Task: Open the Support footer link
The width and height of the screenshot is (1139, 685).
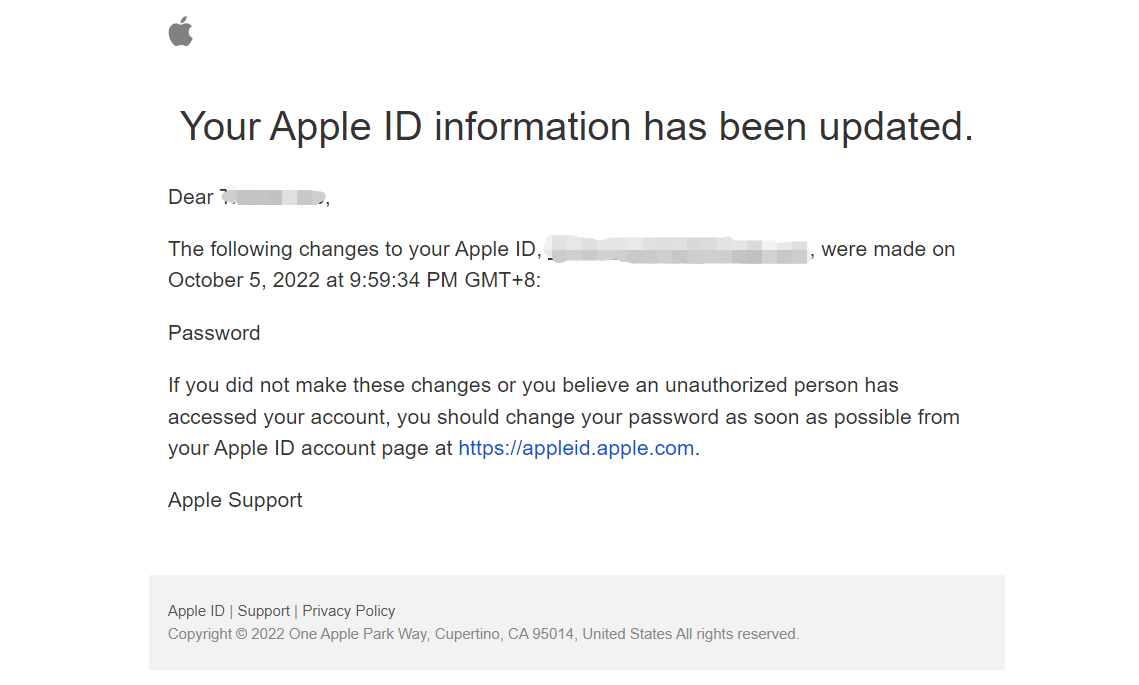Action: click(264, 611)
